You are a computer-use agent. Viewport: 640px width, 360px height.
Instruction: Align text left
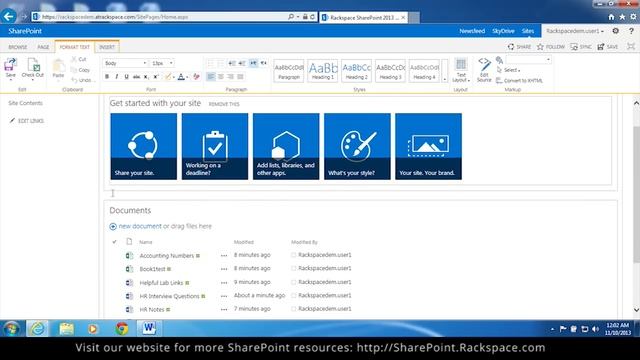point(211,77)
